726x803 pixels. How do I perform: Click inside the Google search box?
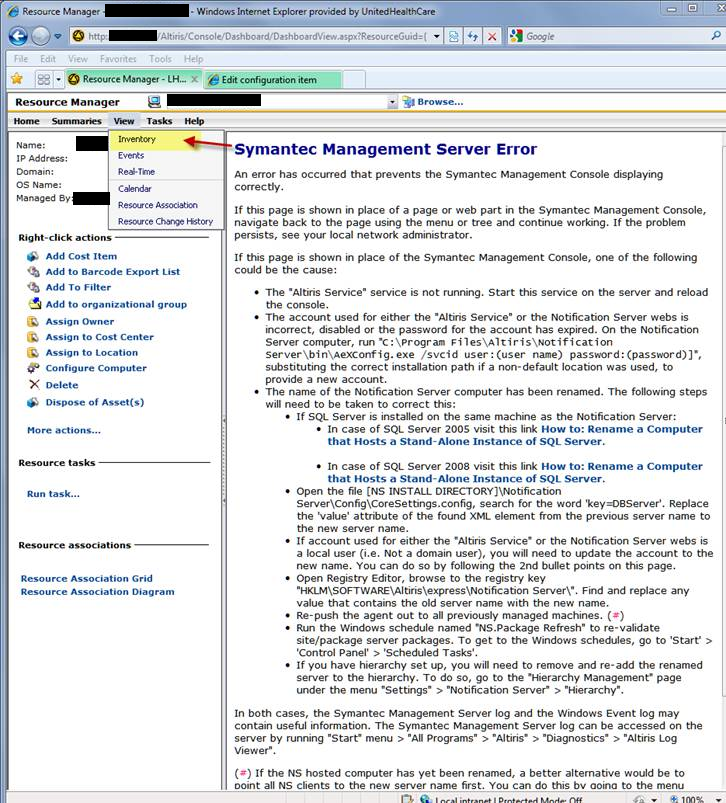(614, 36)
